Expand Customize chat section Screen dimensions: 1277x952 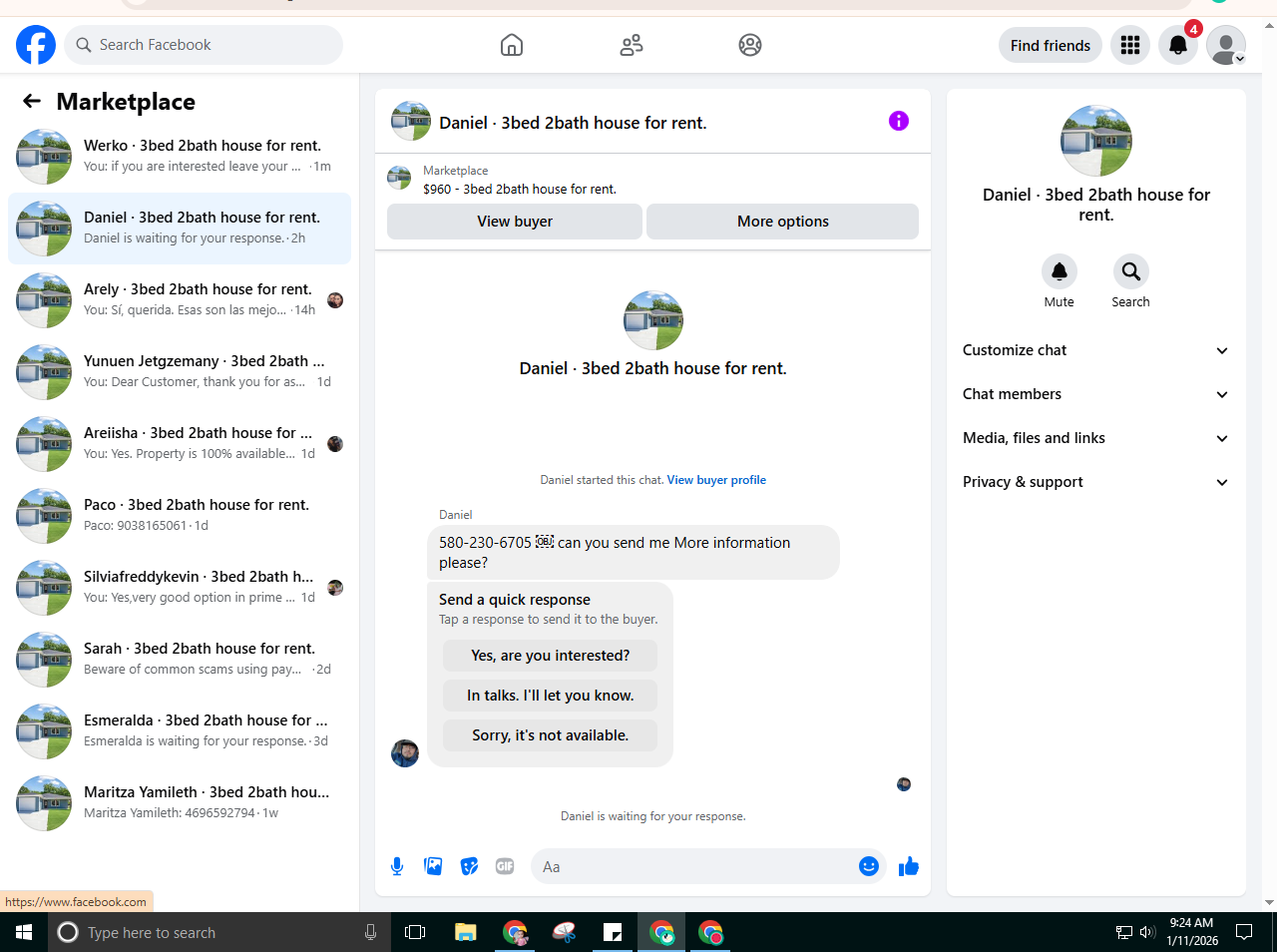tap(1095, 350)
